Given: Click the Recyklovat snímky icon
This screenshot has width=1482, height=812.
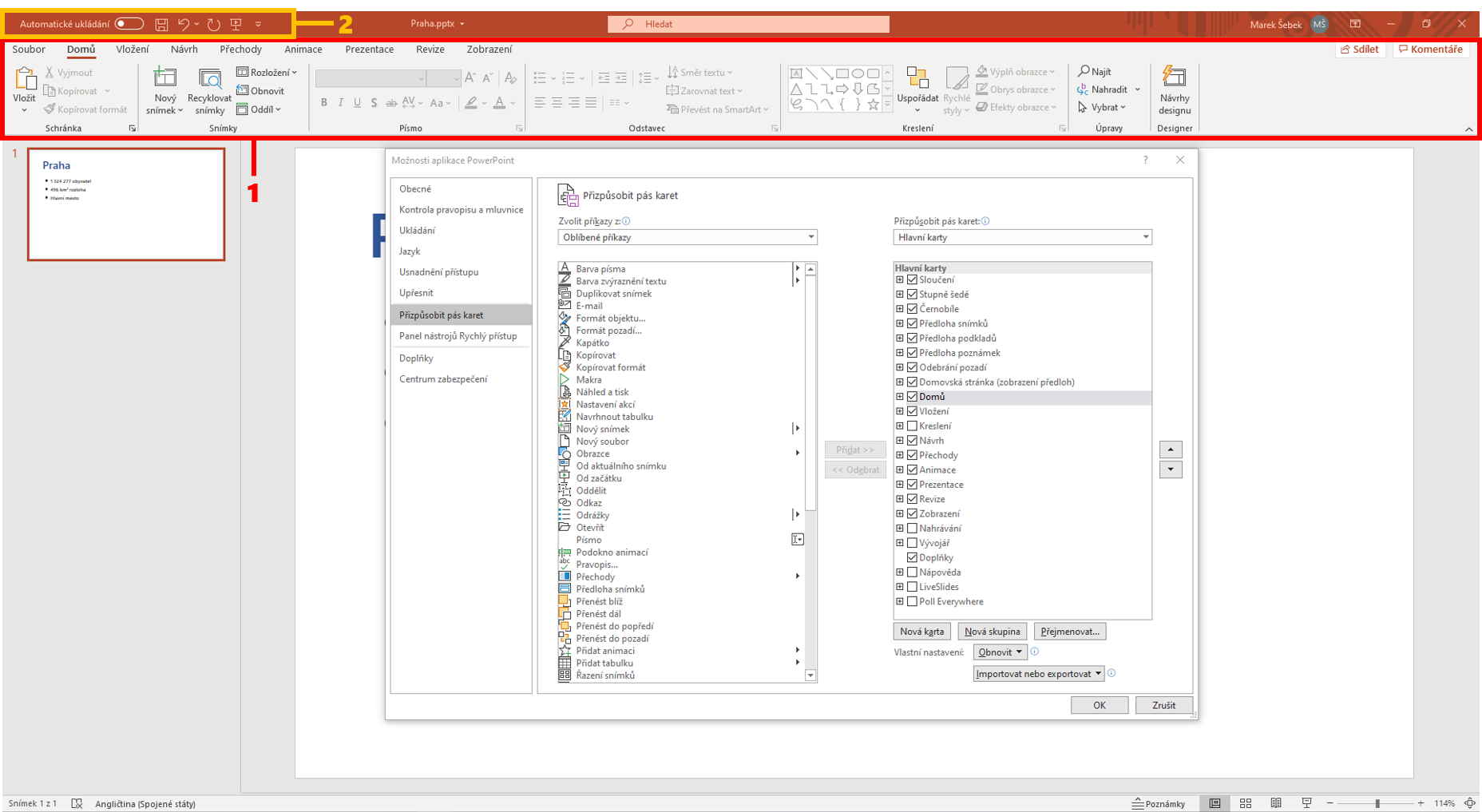Looking at the screenshot, I should tap(209, 78).
